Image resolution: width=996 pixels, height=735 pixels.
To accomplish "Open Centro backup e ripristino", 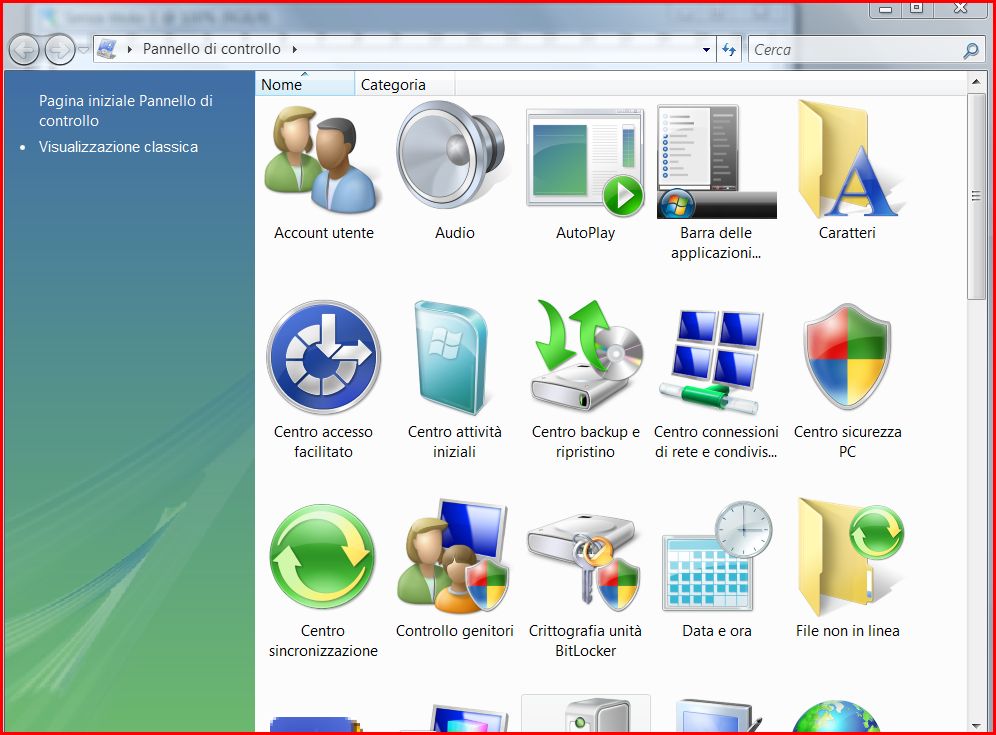I will (x=585, y=381).
